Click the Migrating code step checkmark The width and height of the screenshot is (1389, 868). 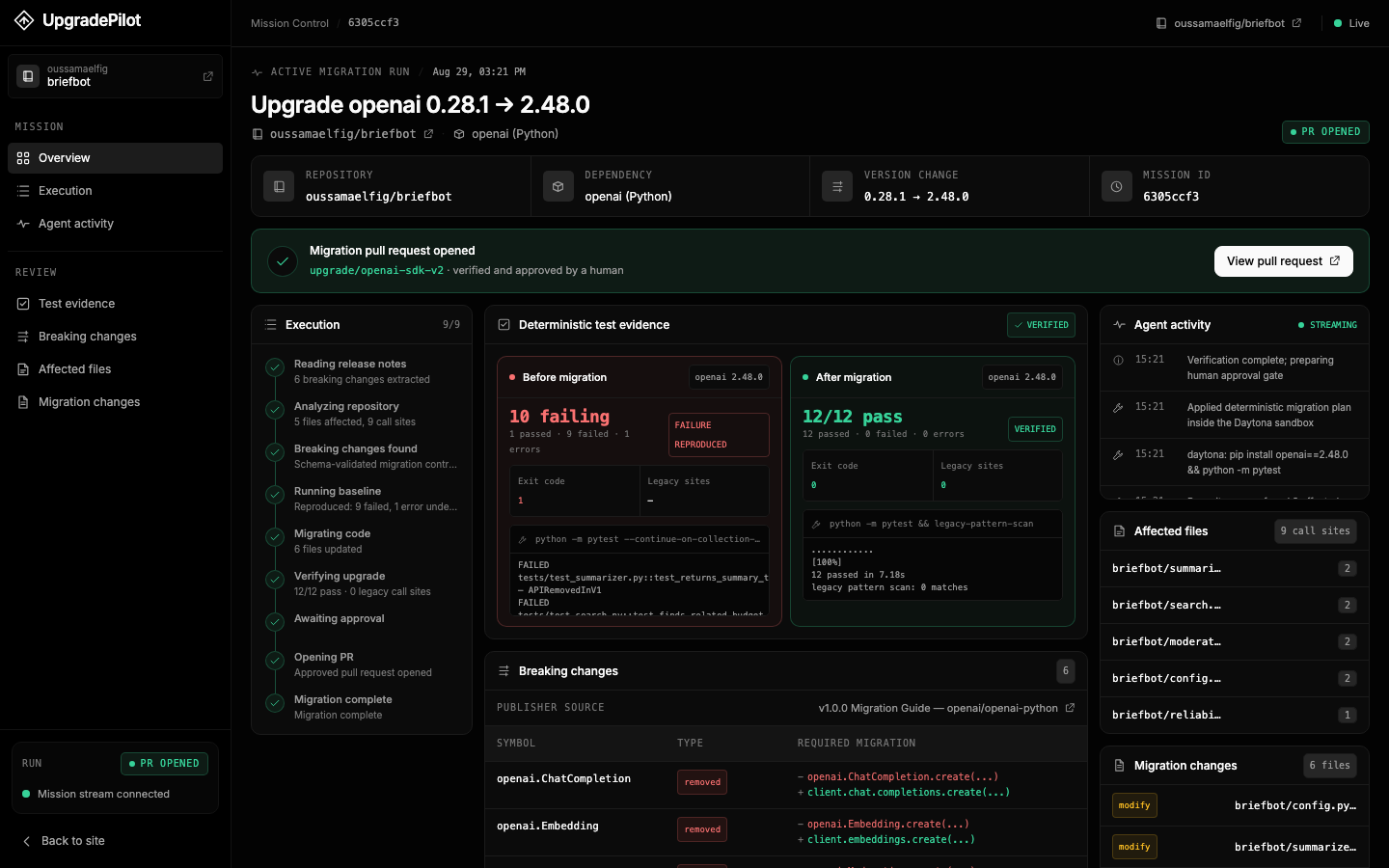point(275,536)
